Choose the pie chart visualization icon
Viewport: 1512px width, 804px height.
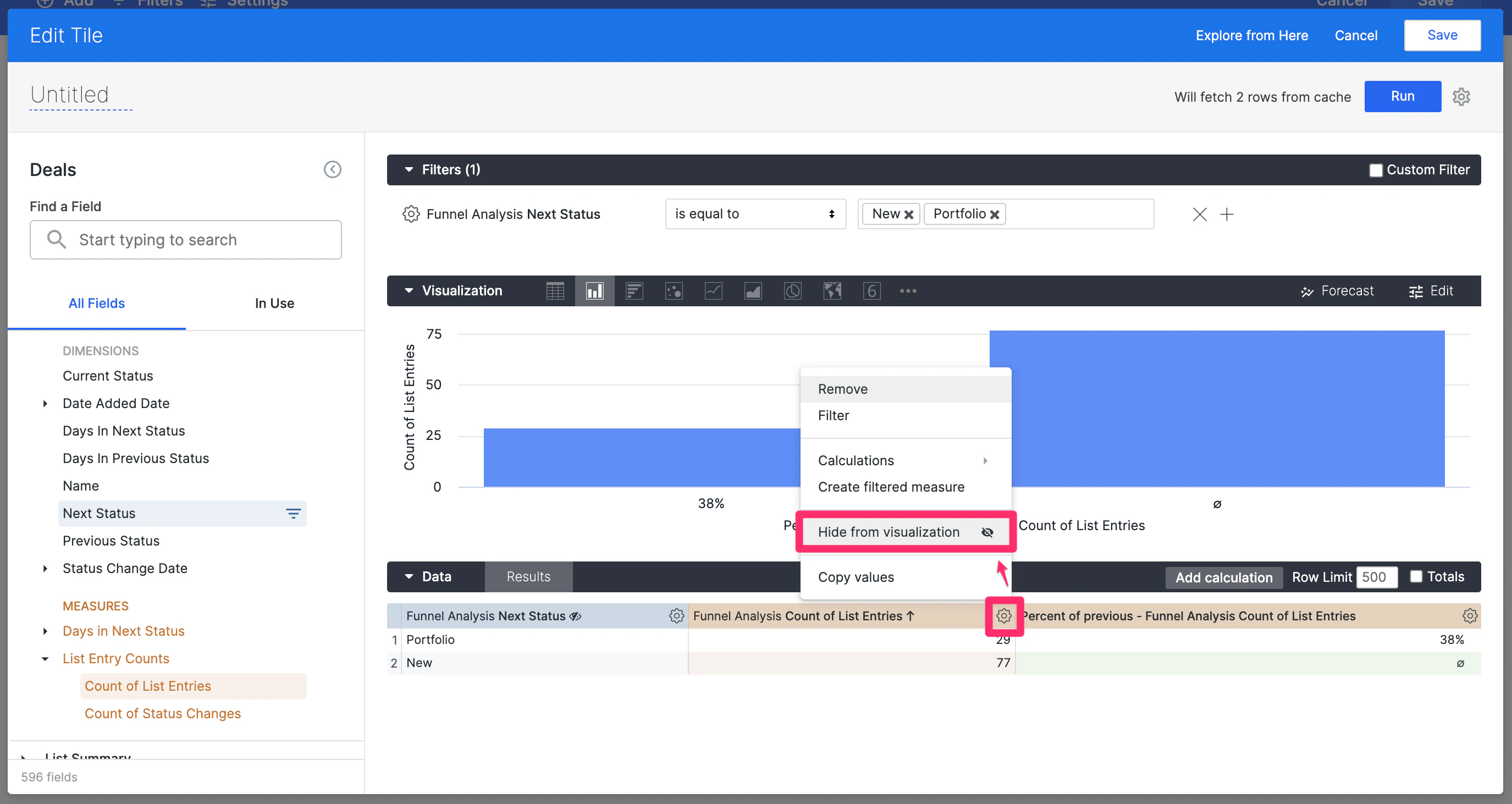[x=792, y=291]
